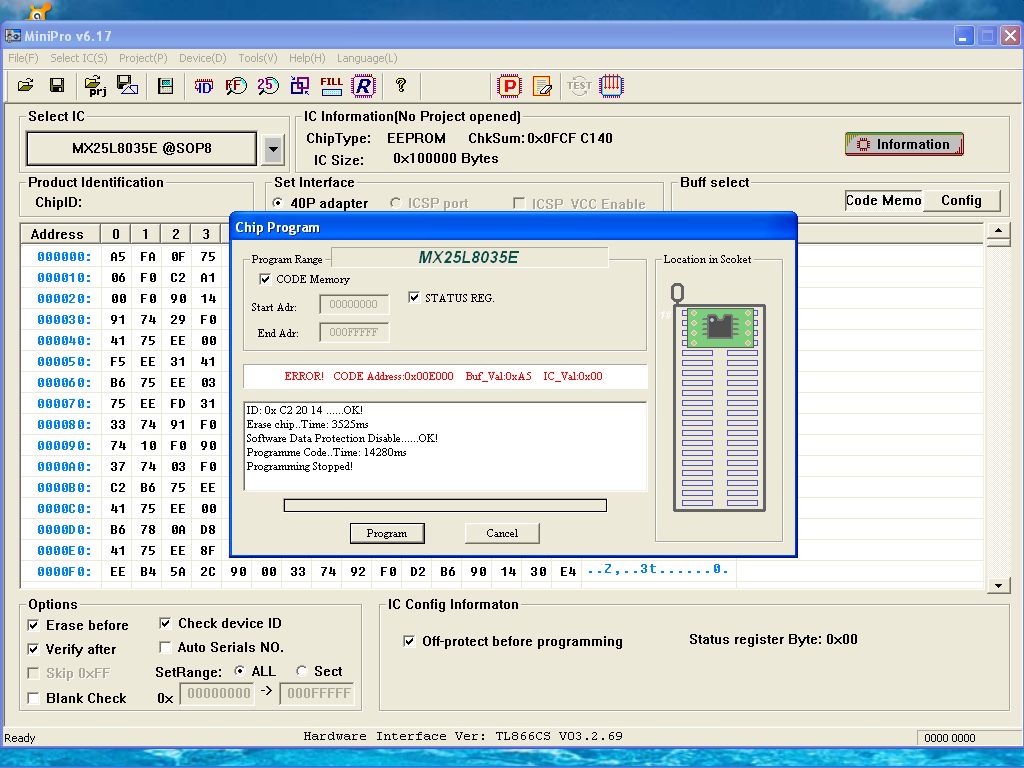The height and width of the screenshot is (768, 1024).
Task: Read chip ID with the ID chip icon
Action: click(203, 86)
